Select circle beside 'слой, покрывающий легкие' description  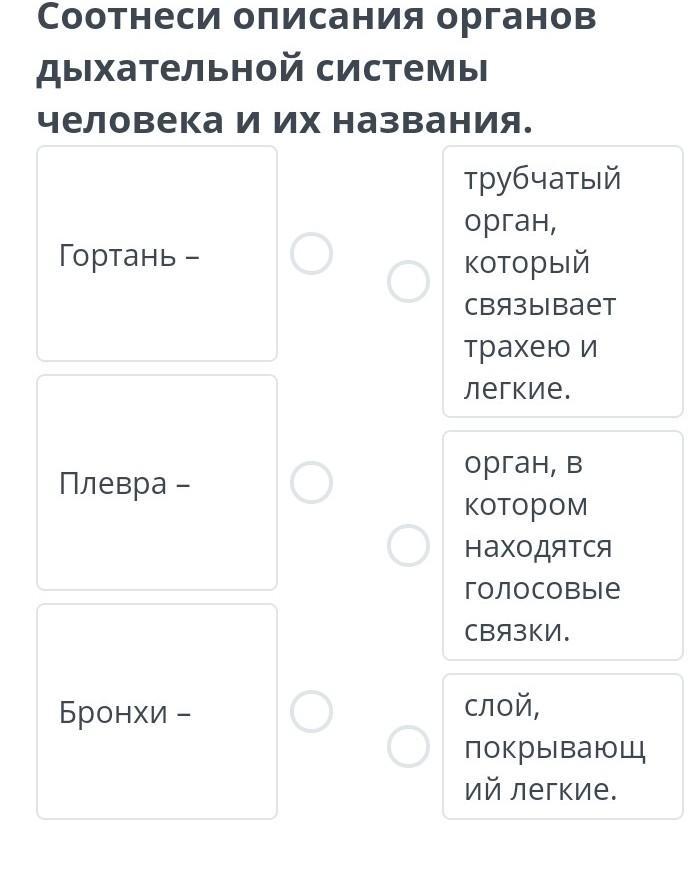(408, 747)
